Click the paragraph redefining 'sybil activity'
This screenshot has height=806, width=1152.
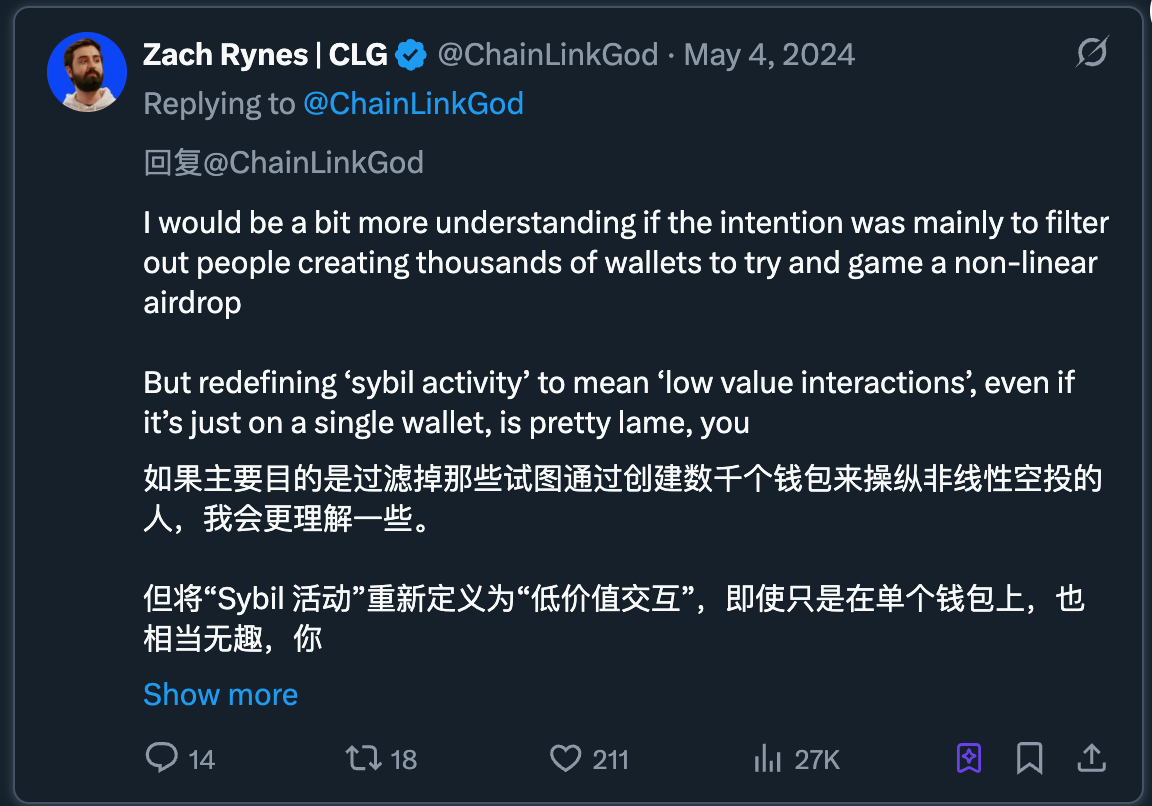[x=609, y=402]
